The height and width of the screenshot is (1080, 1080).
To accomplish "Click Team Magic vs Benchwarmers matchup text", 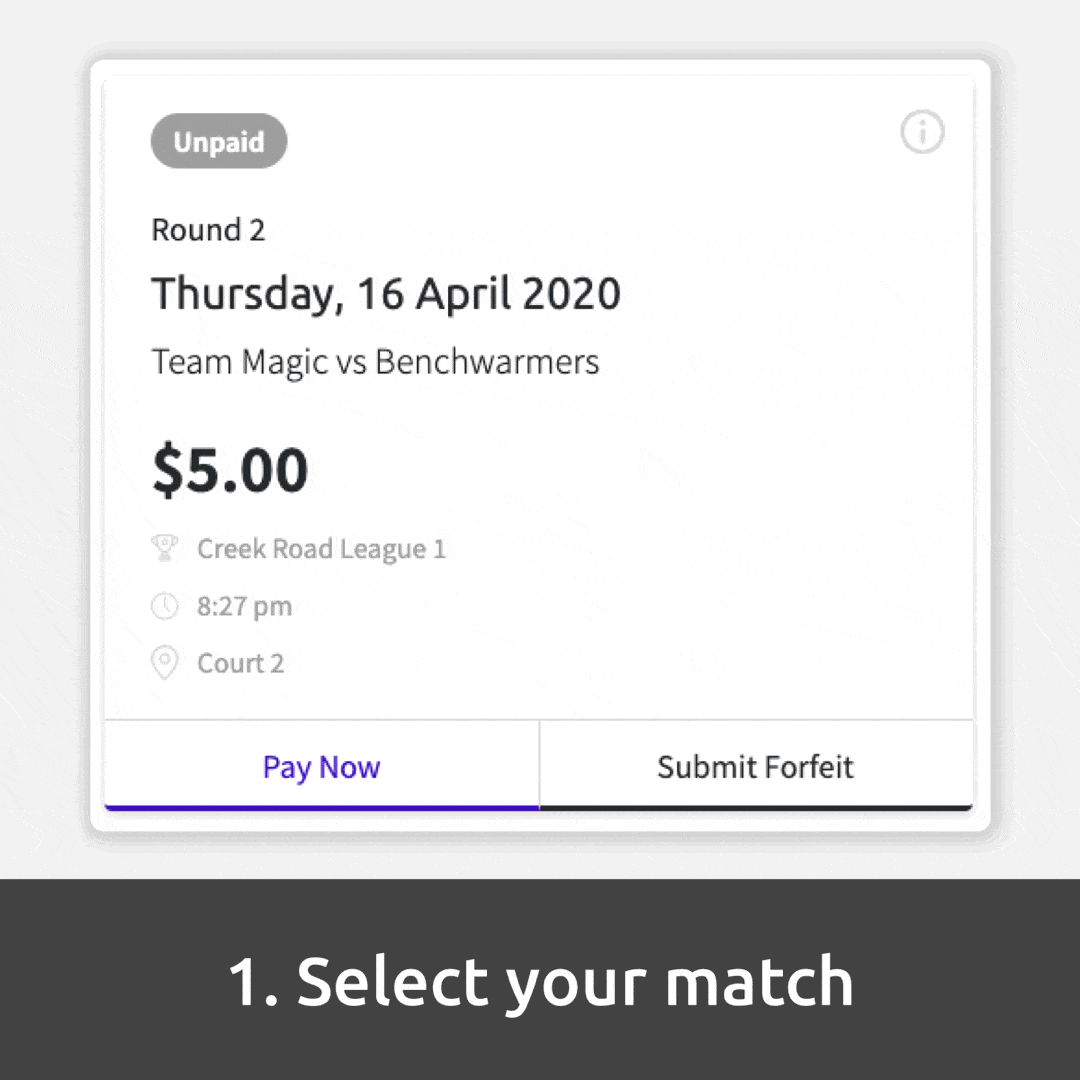I will click(375, 361).
